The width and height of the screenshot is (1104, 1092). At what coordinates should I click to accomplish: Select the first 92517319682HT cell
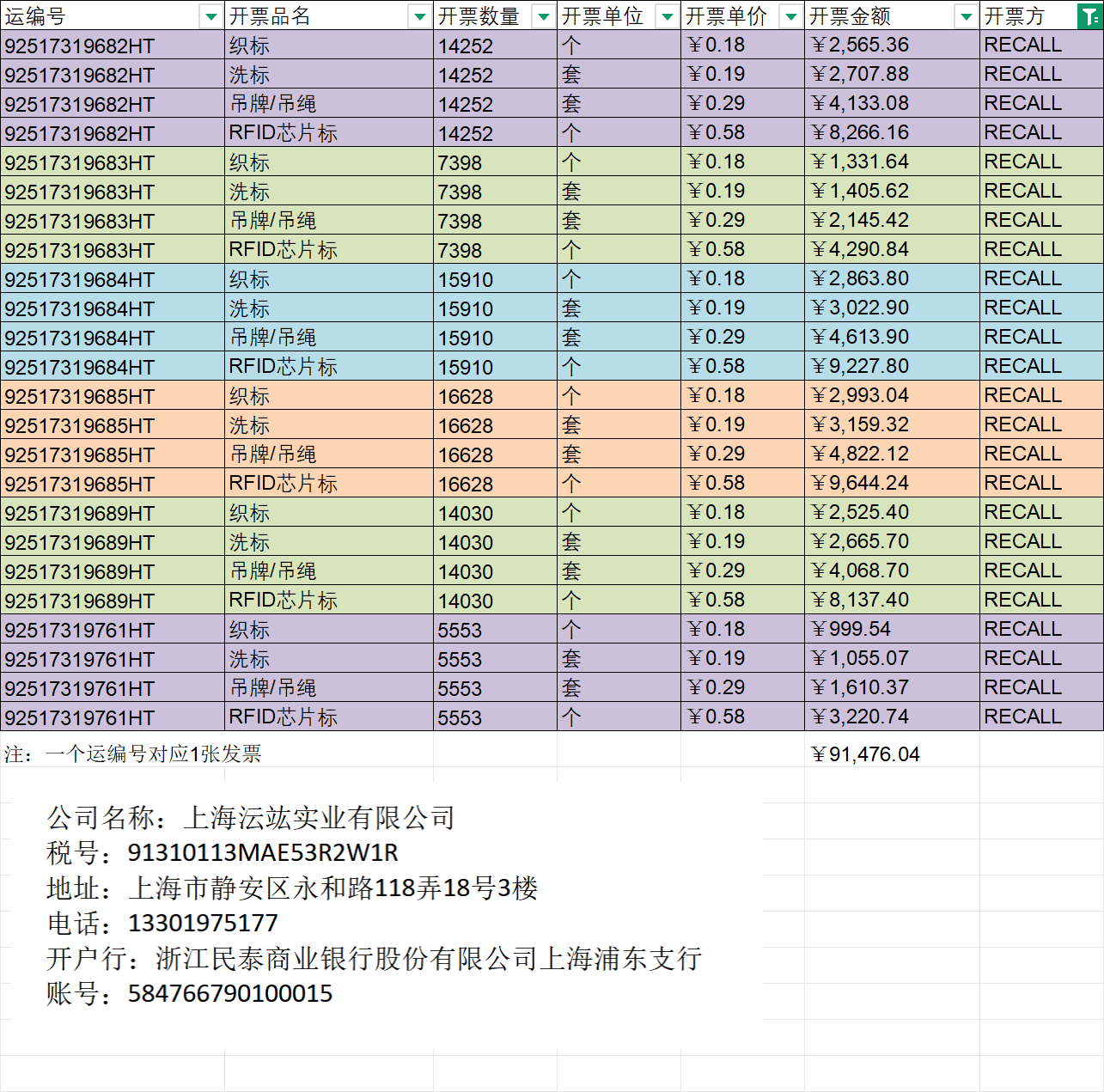[80, 46]
